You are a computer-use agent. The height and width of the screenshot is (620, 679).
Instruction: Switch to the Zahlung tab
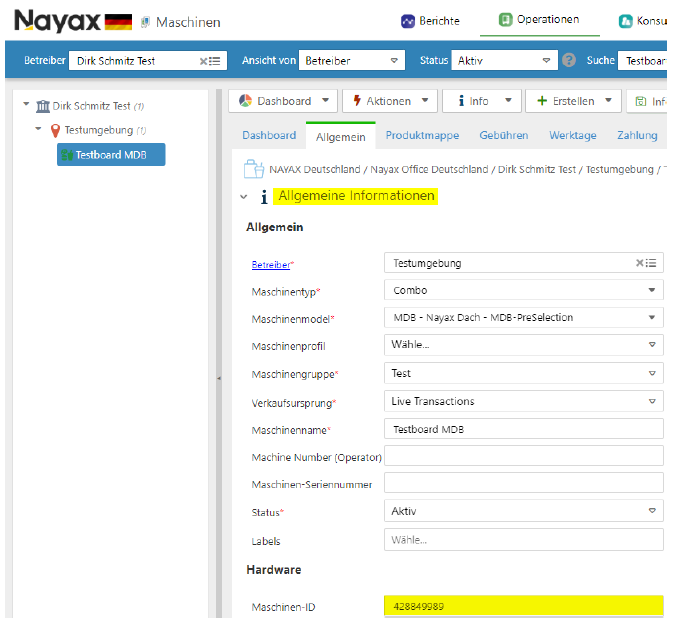[637, 136]
